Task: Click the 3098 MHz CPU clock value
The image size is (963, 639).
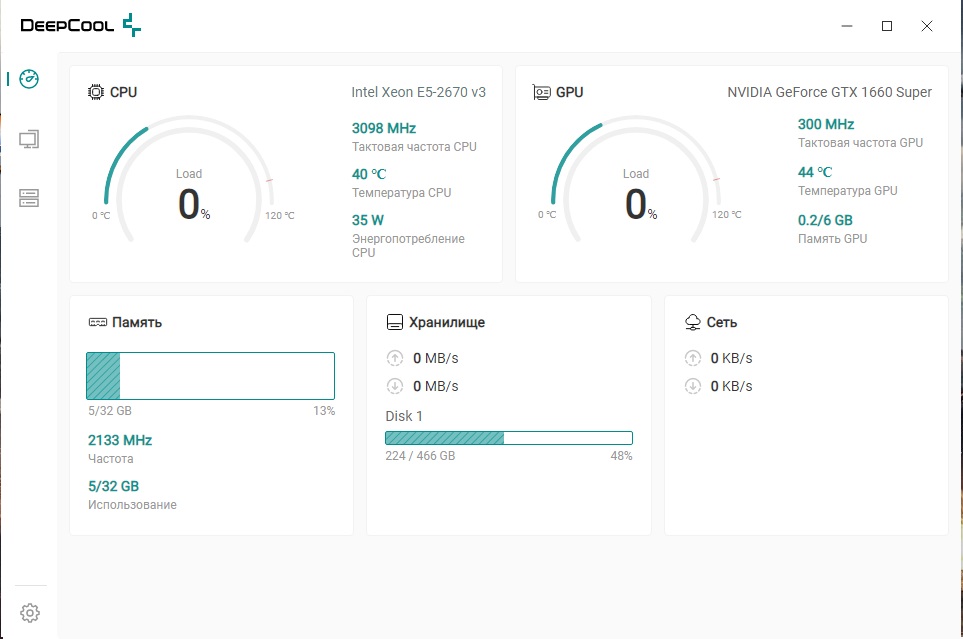Action: 384,128
